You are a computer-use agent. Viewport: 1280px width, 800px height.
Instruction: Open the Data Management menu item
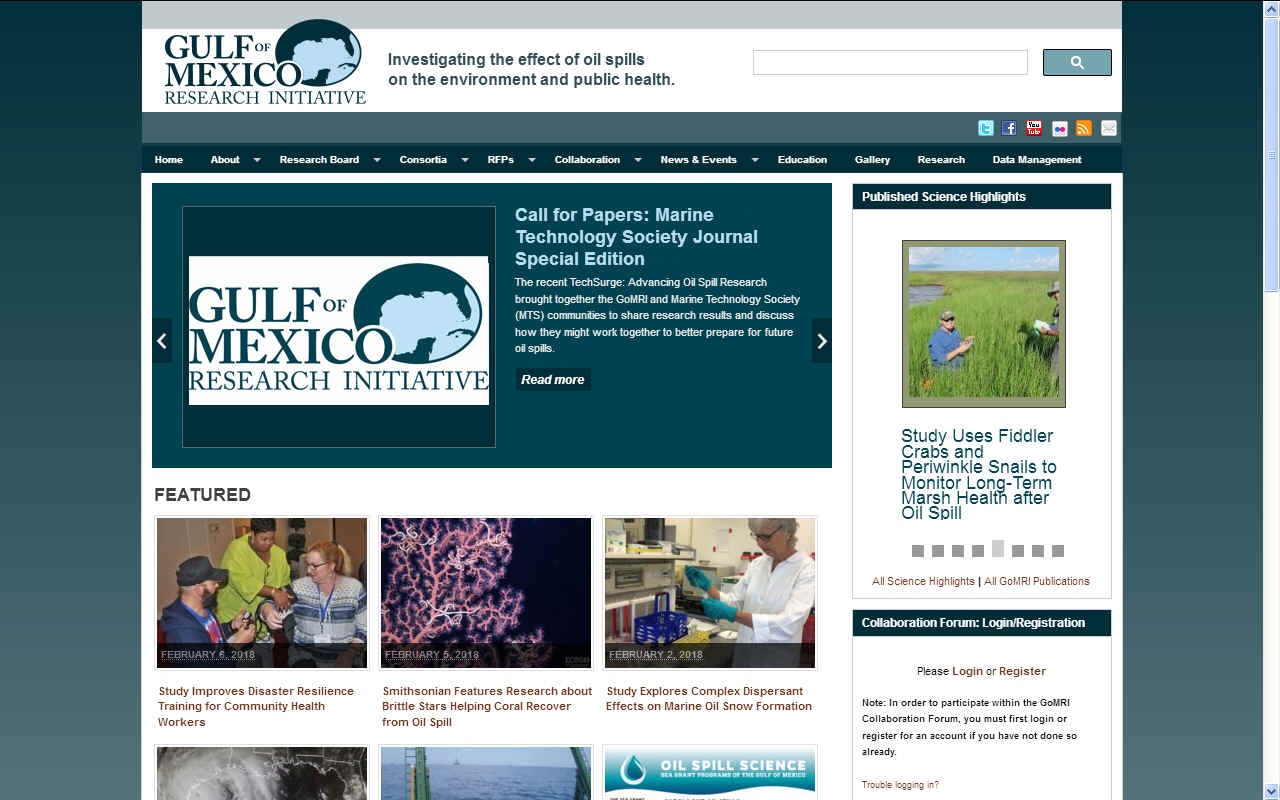[1037, 160]
